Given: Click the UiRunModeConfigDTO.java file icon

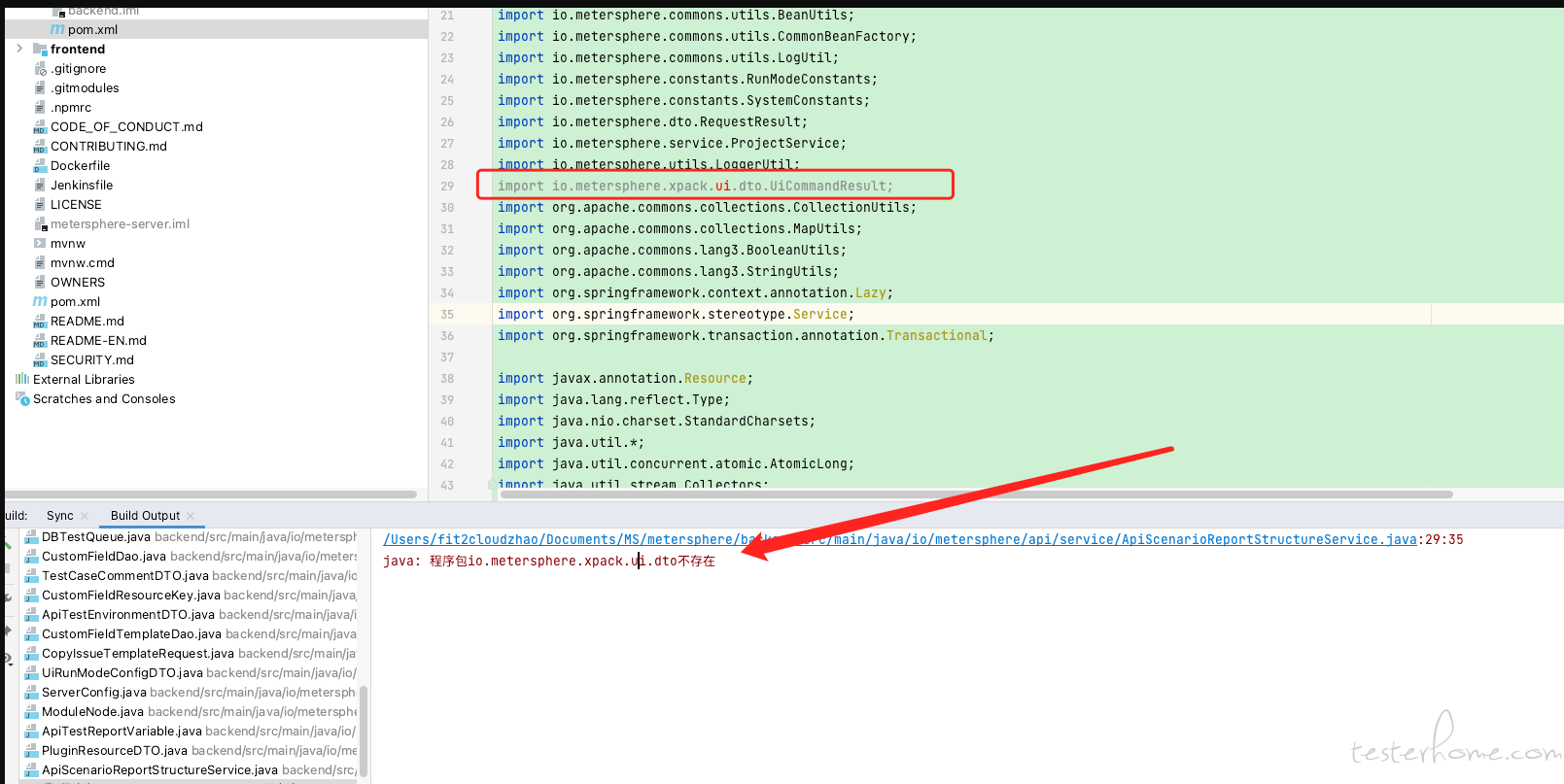Looking at the screenshot, I should (x=31, y=672).
